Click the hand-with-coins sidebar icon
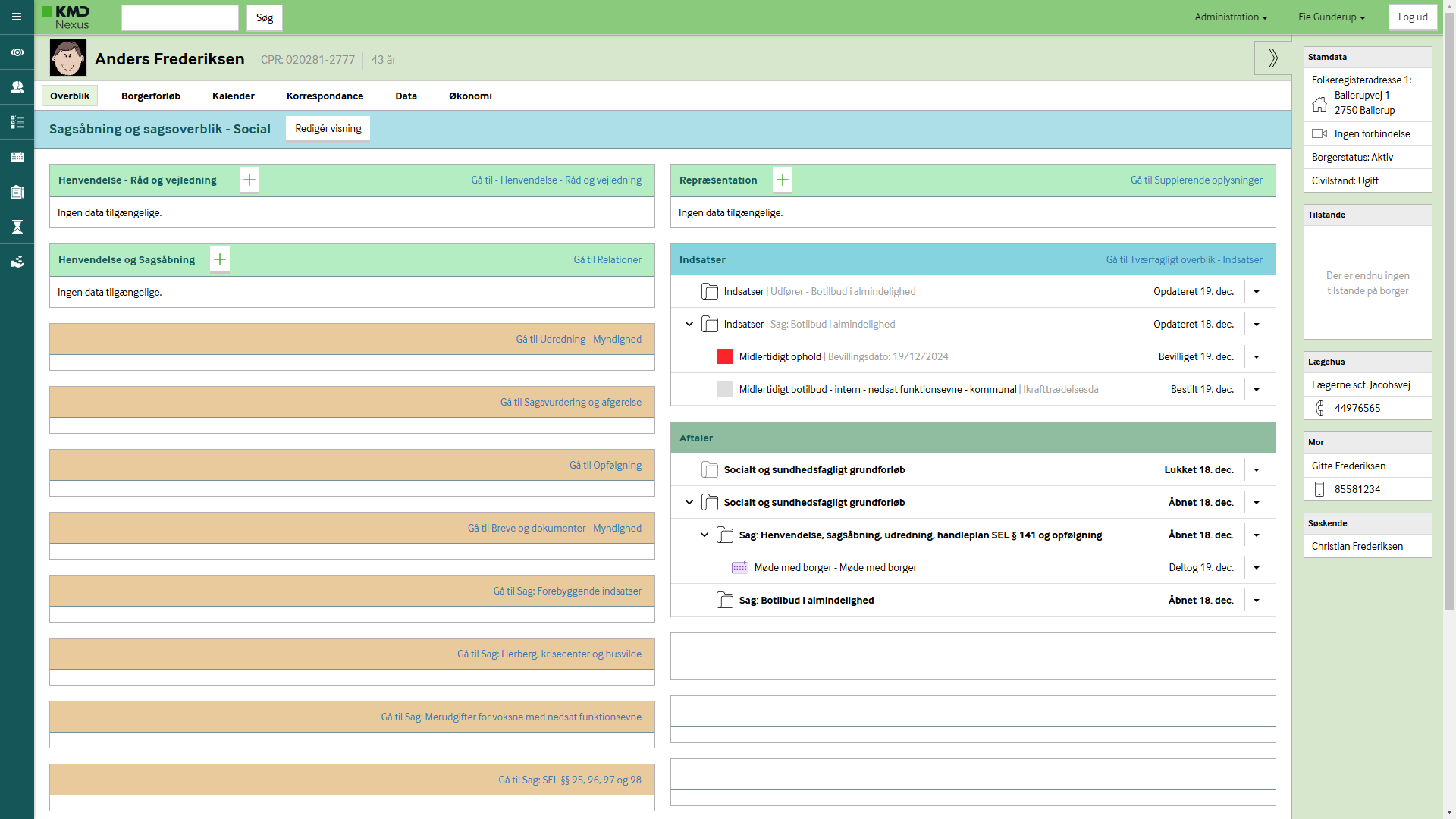Viewport: 1456px width, 819px height. pyautogui.click(x=17, y=262)
